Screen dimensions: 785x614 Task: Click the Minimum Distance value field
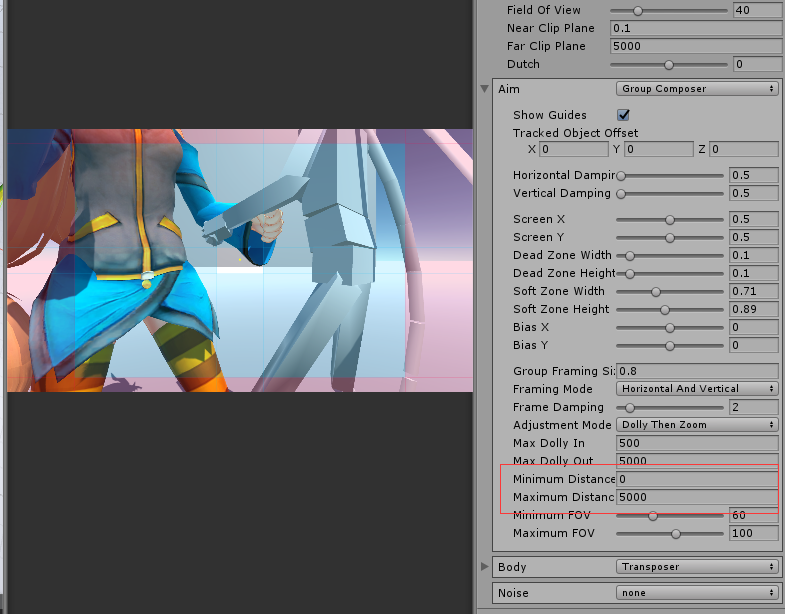pyautogui.click(x=698, y=479)
